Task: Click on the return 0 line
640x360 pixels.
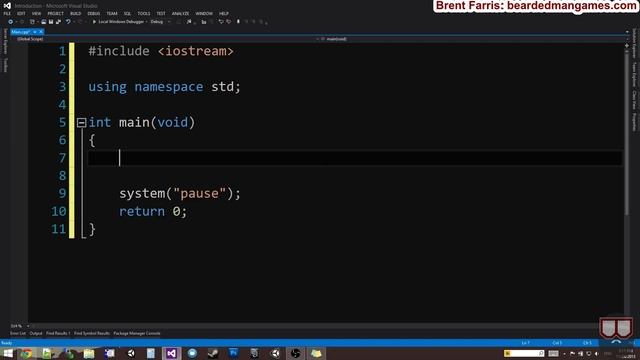Action: click(153, 211)
